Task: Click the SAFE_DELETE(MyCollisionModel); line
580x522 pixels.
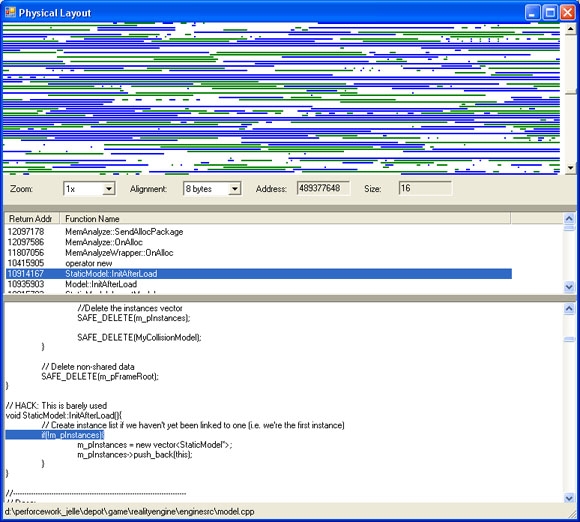Action: click(139, 337)
